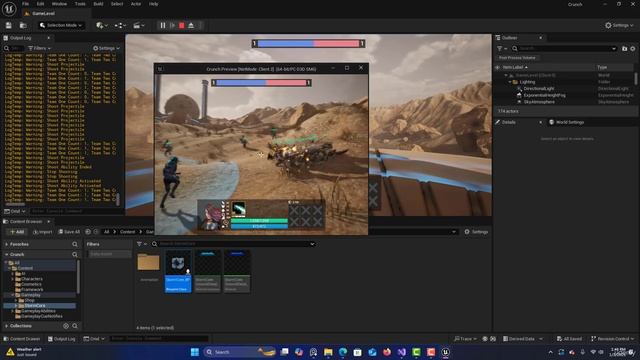Screen dimensions: 640x360
Task: Open the Actor menu
Action: tap(136, 4)
